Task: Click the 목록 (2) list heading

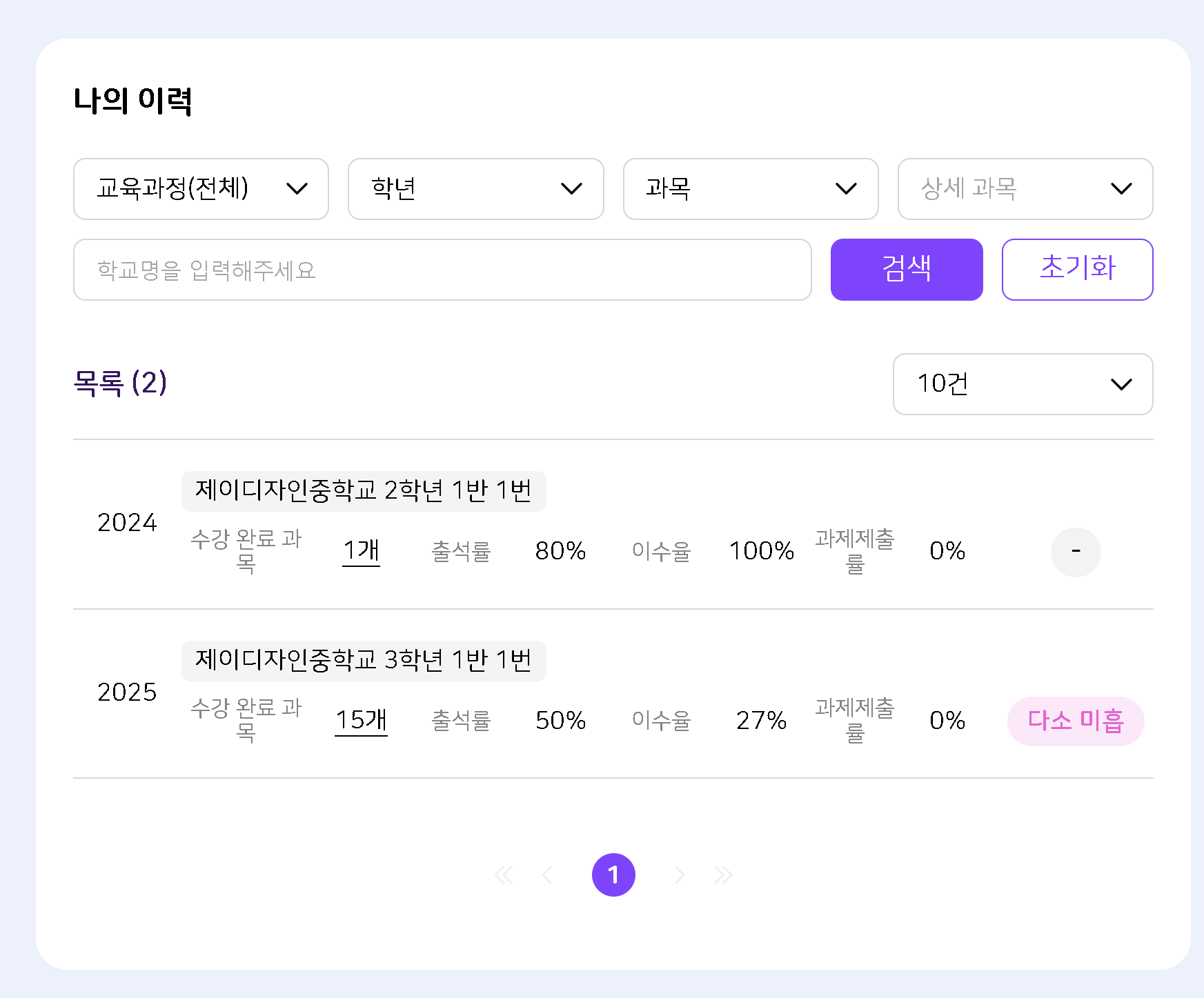Action: (120, 383)
